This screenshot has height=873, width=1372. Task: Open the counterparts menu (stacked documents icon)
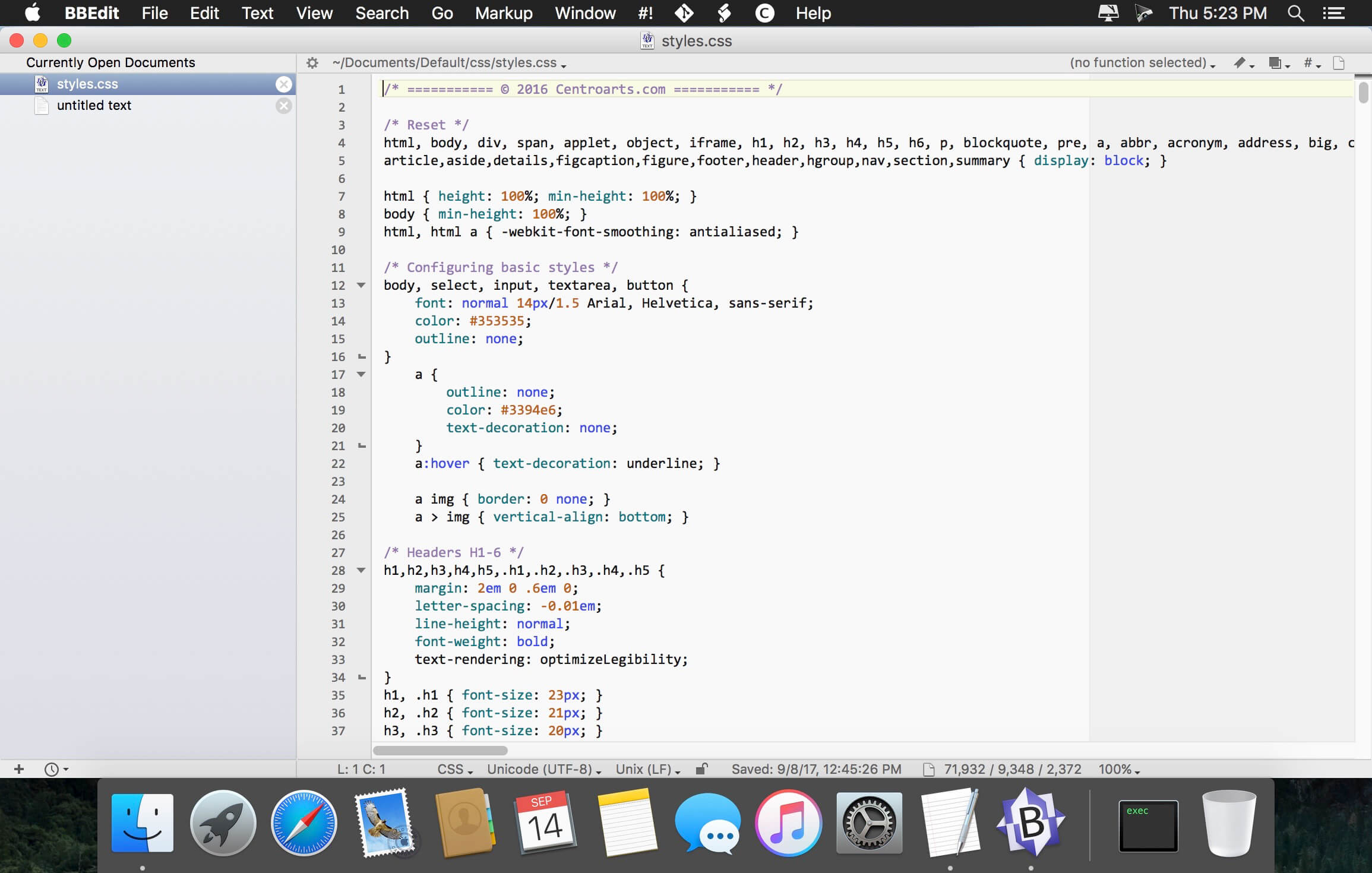click(1276, 62)
